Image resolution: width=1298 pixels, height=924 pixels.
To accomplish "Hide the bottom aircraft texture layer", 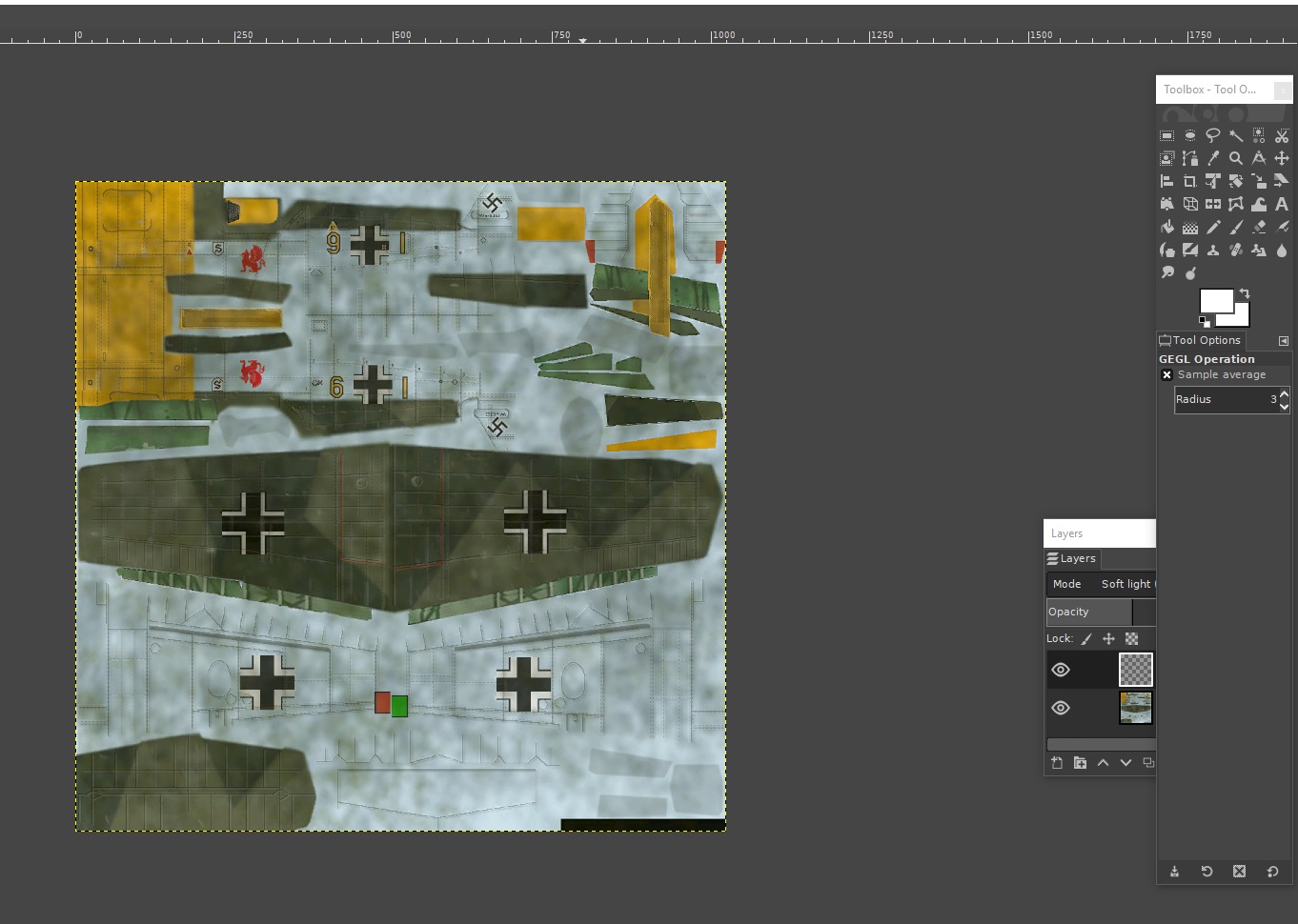I will [x=1061, y=708].
